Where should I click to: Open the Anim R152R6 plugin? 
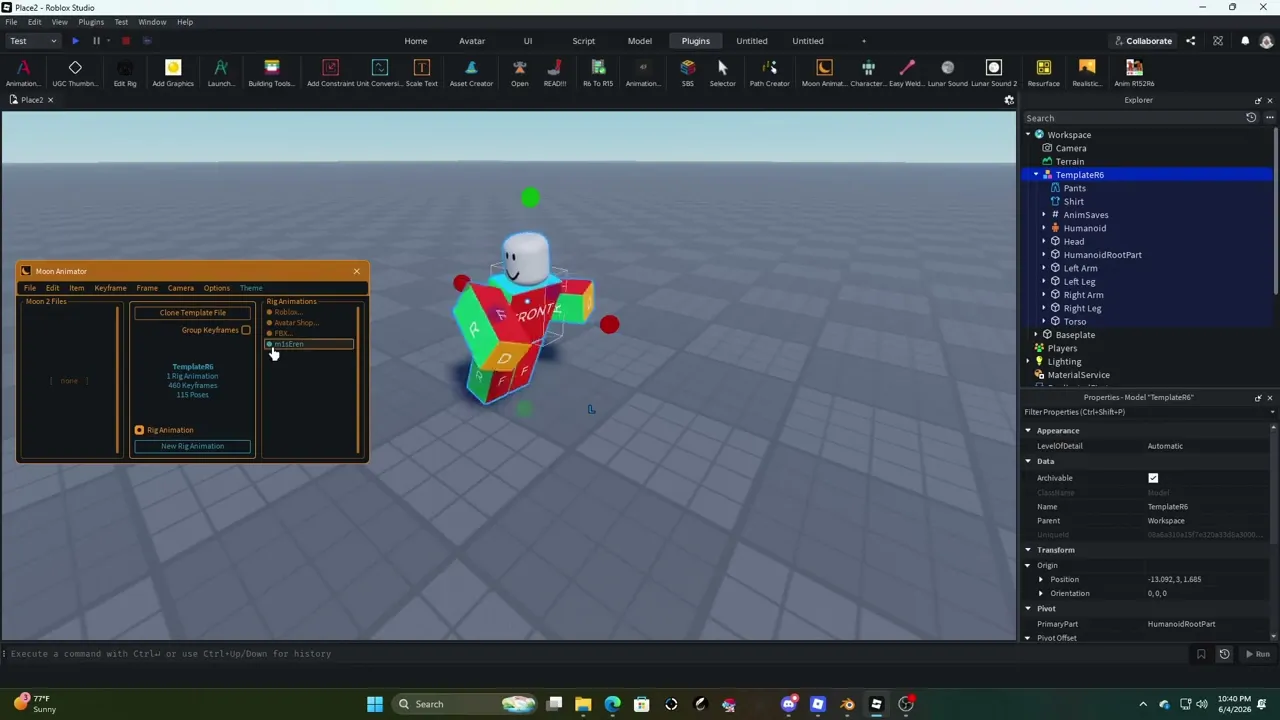(1134, 72)
